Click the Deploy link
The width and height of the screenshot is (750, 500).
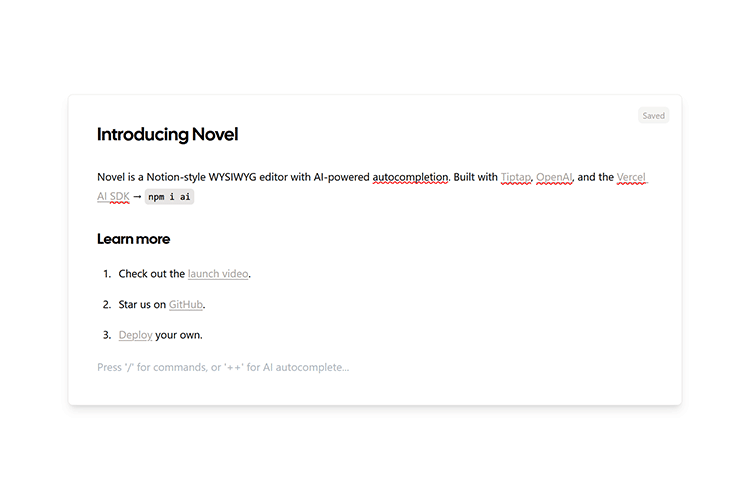coord(135,335)
